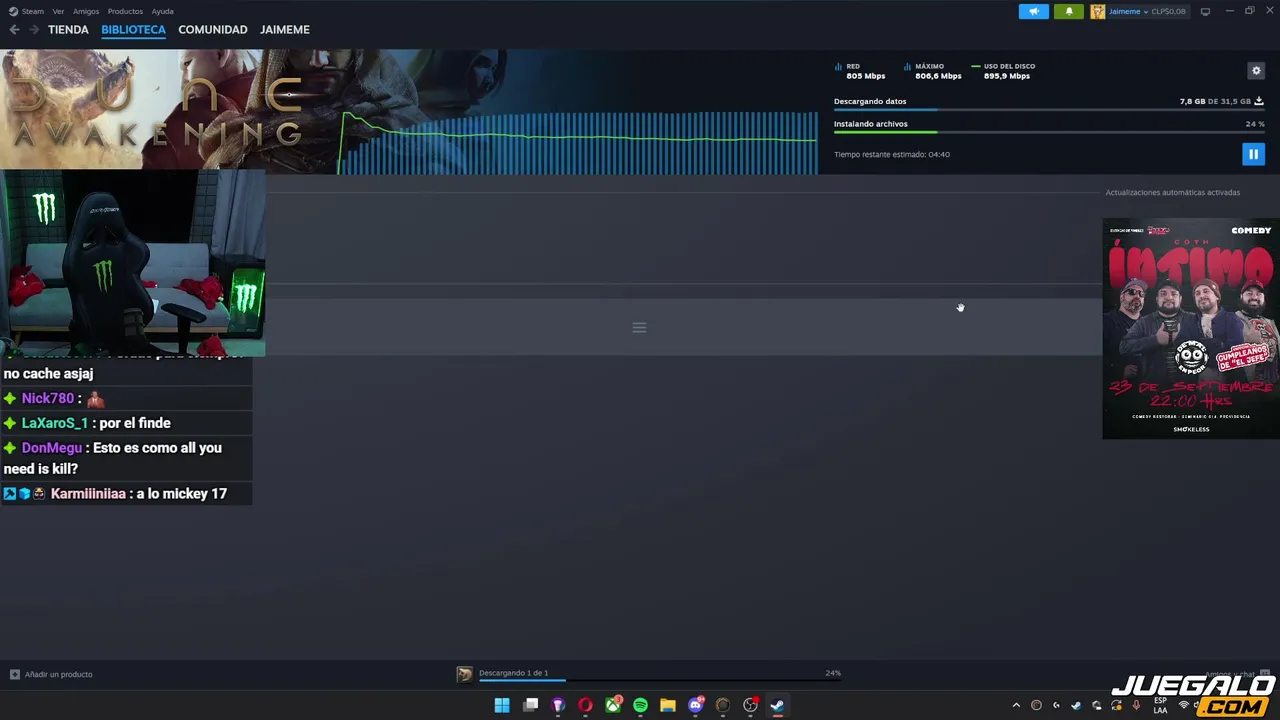Click the USO DEL DISCO stat
1280x720 pixels.
[x=1003, y=71]
